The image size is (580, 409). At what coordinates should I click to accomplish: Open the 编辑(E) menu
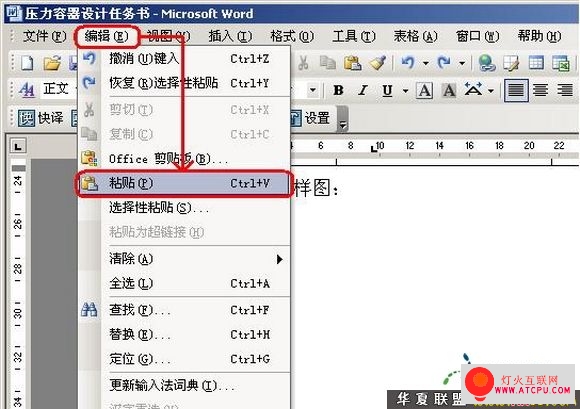click(107, 36)
